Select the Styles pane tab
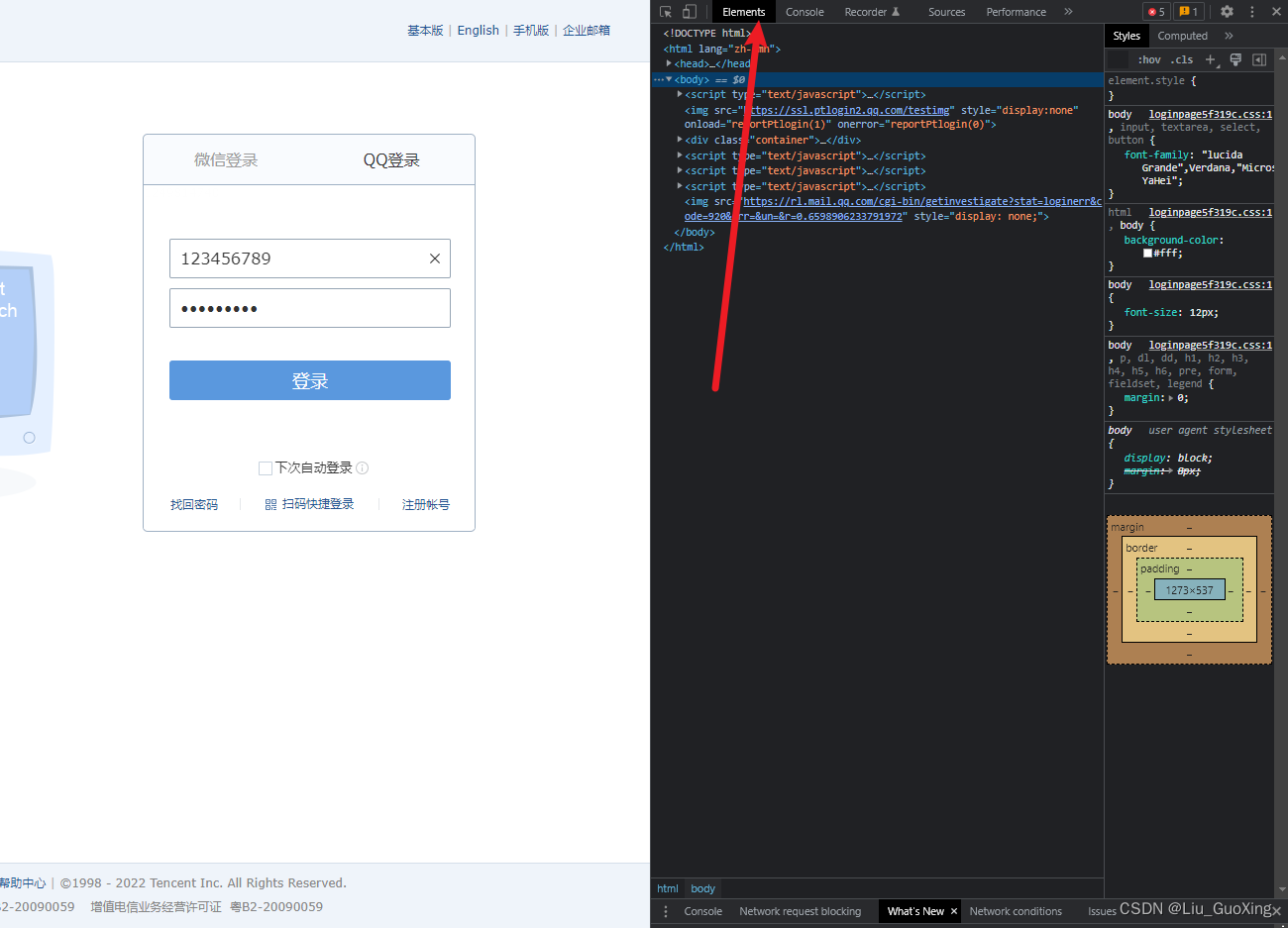Image resolution: width=1288 pixels, height=928 pixels. click(x=1127, y=36)
